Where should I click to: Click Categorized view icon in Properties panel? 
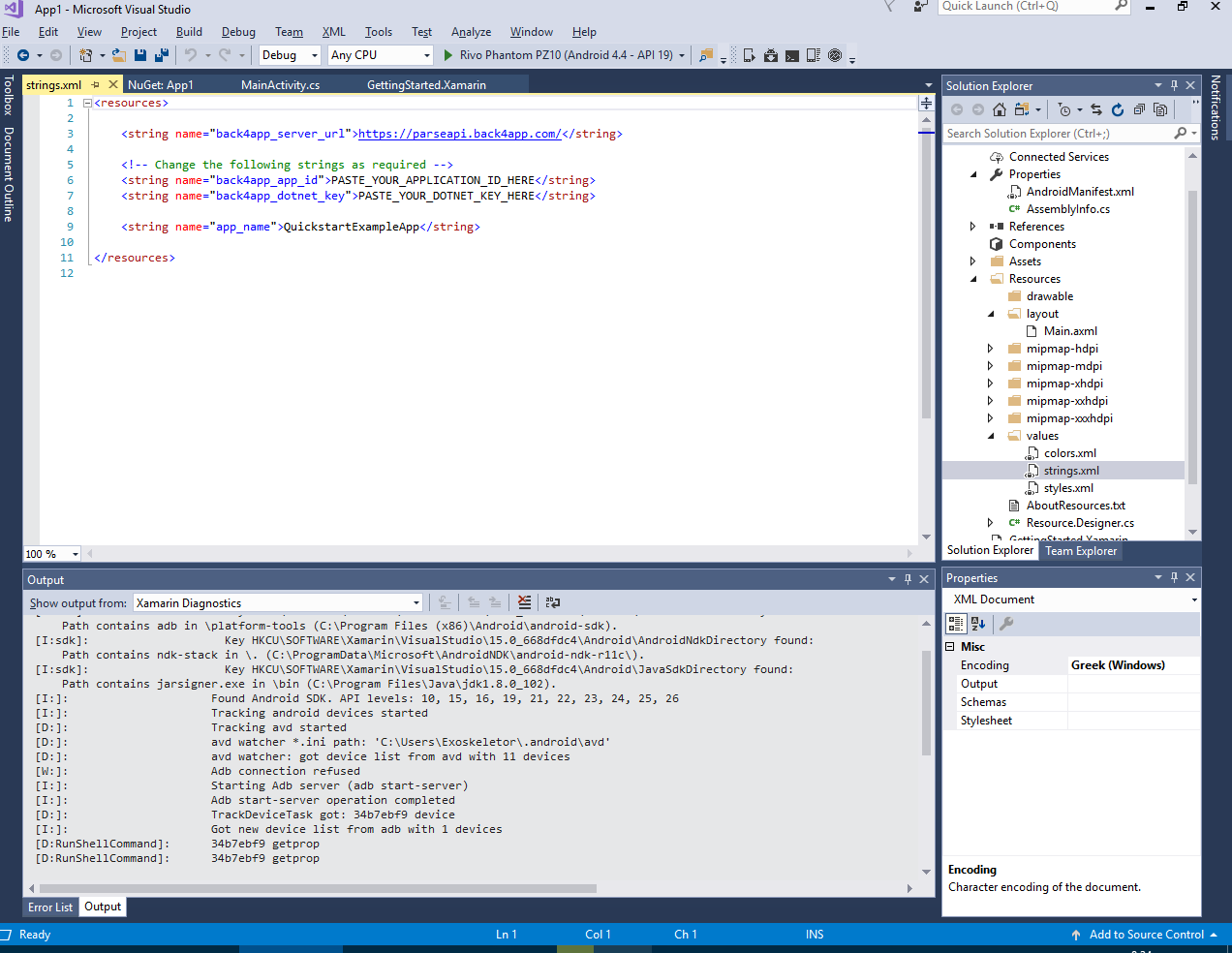pos(956,624)
